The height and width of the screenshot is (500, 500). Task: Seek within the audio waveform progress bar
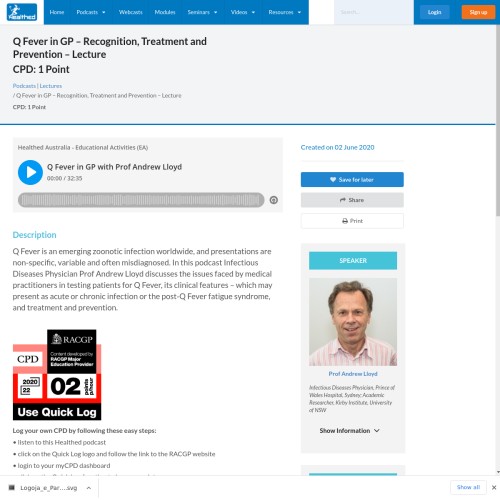point(141,200)
